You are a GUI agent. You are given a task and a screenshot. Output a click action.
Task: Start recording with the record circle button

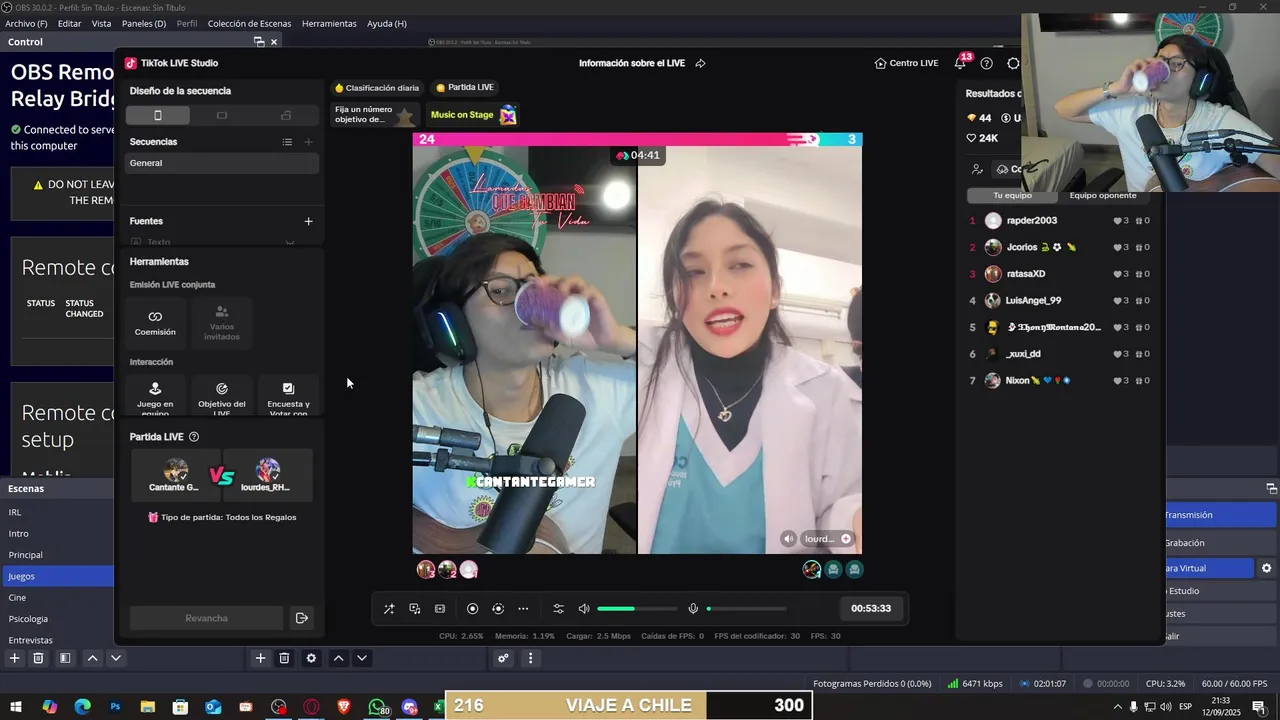click(x=473, y=608)
